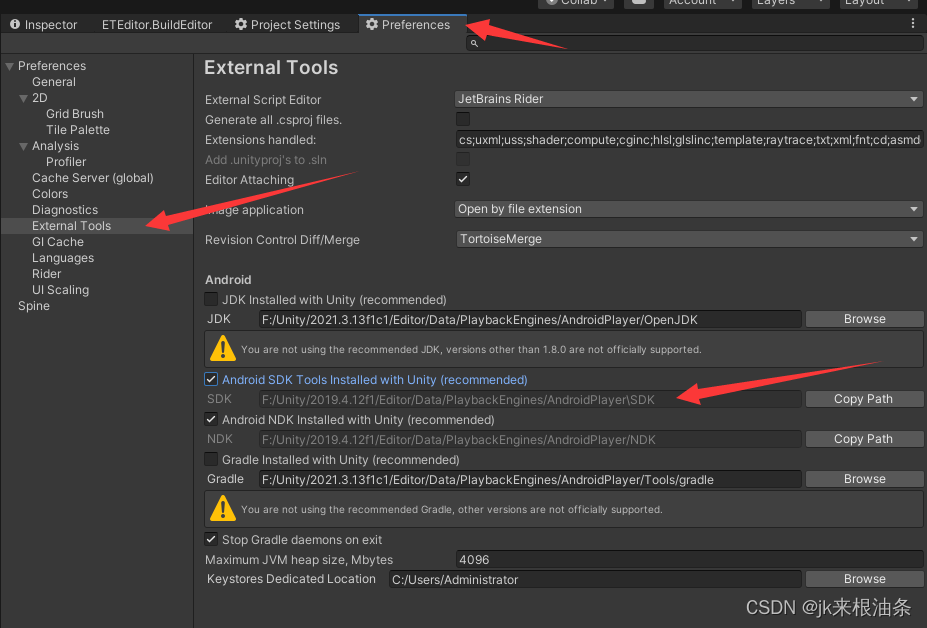Switch to the ETEditor.BuildEditor tab
Screen dimensions: 927x628
(156, 24)
